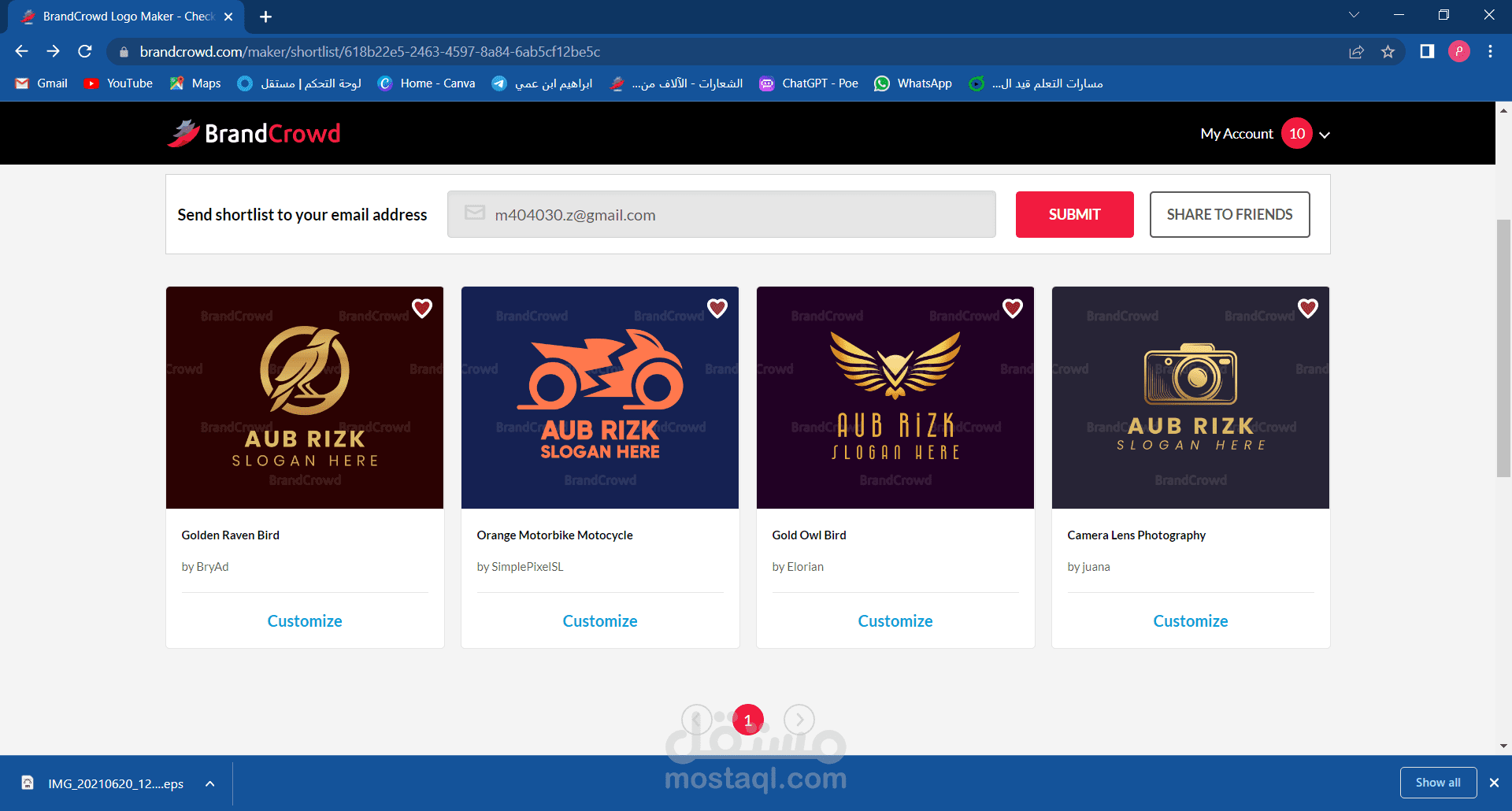Click the Golden Raven Bird title

click(x=230, y=535)
